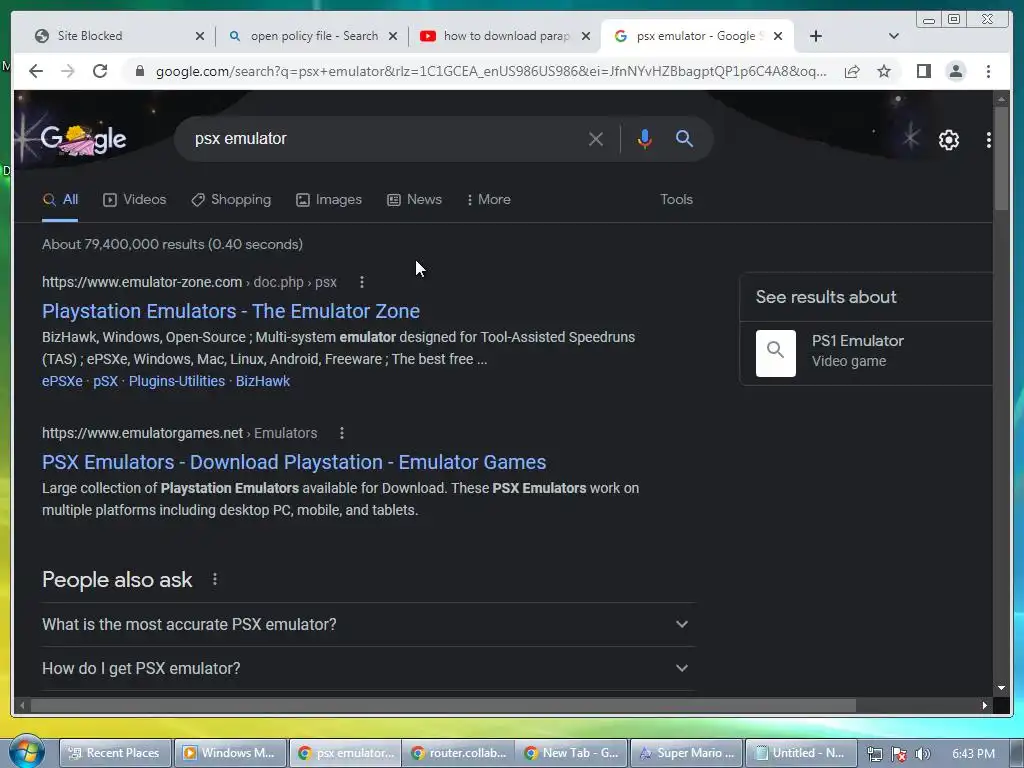The image size is (1024, 768).
Task: Click the network icon in system tray
Action: click(874, 754)
